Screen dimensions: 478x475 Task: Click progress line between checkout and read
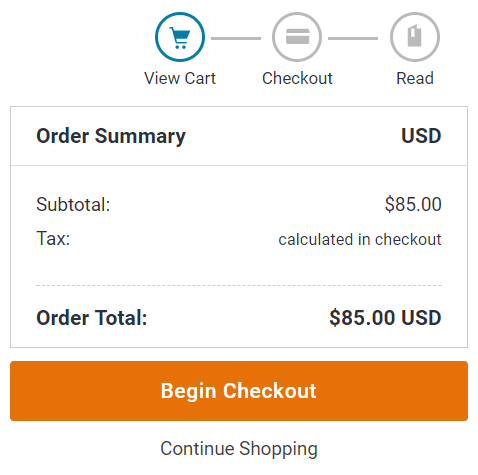(x=353, y=38)
